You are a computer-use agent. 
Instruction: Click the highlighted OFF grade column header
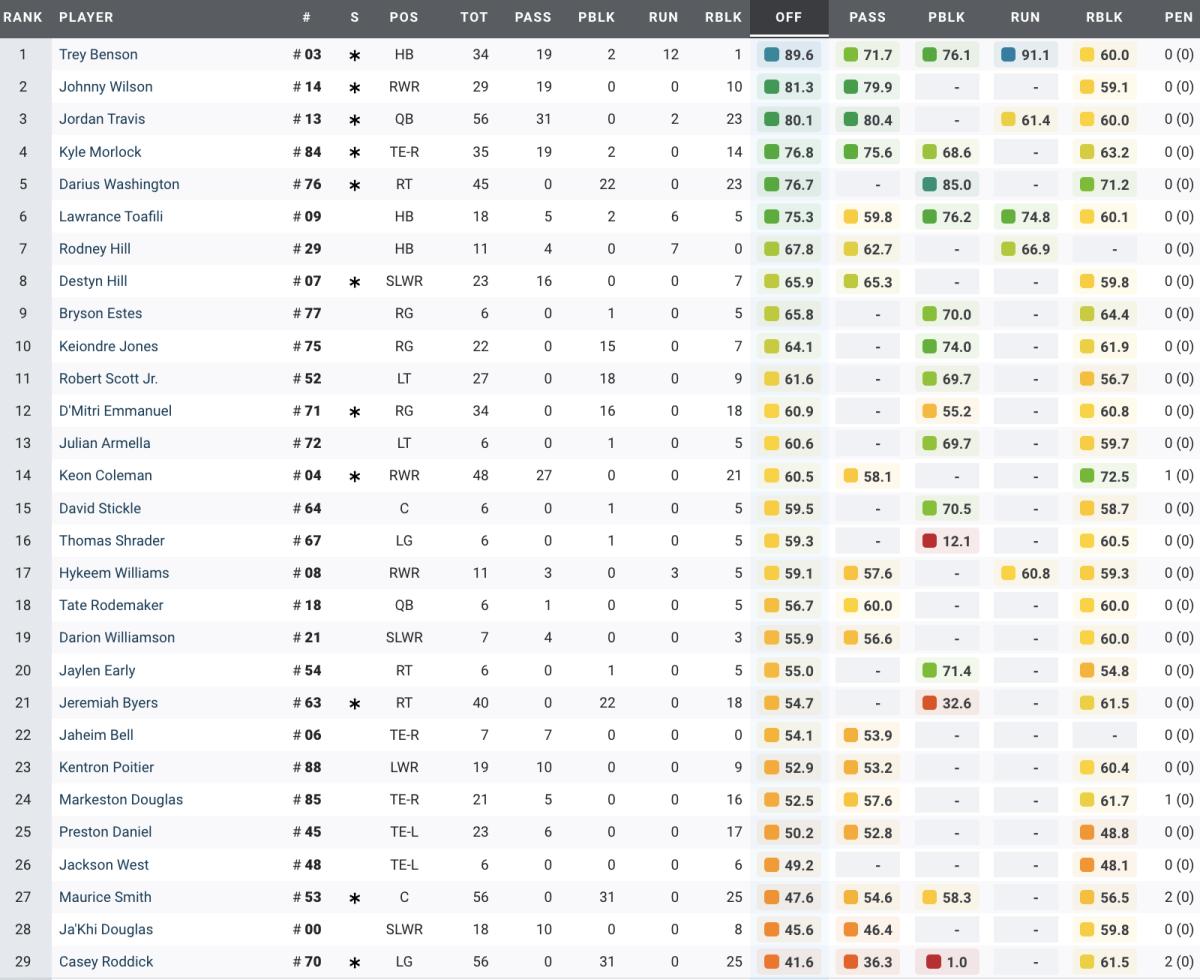tap(789, 17)
